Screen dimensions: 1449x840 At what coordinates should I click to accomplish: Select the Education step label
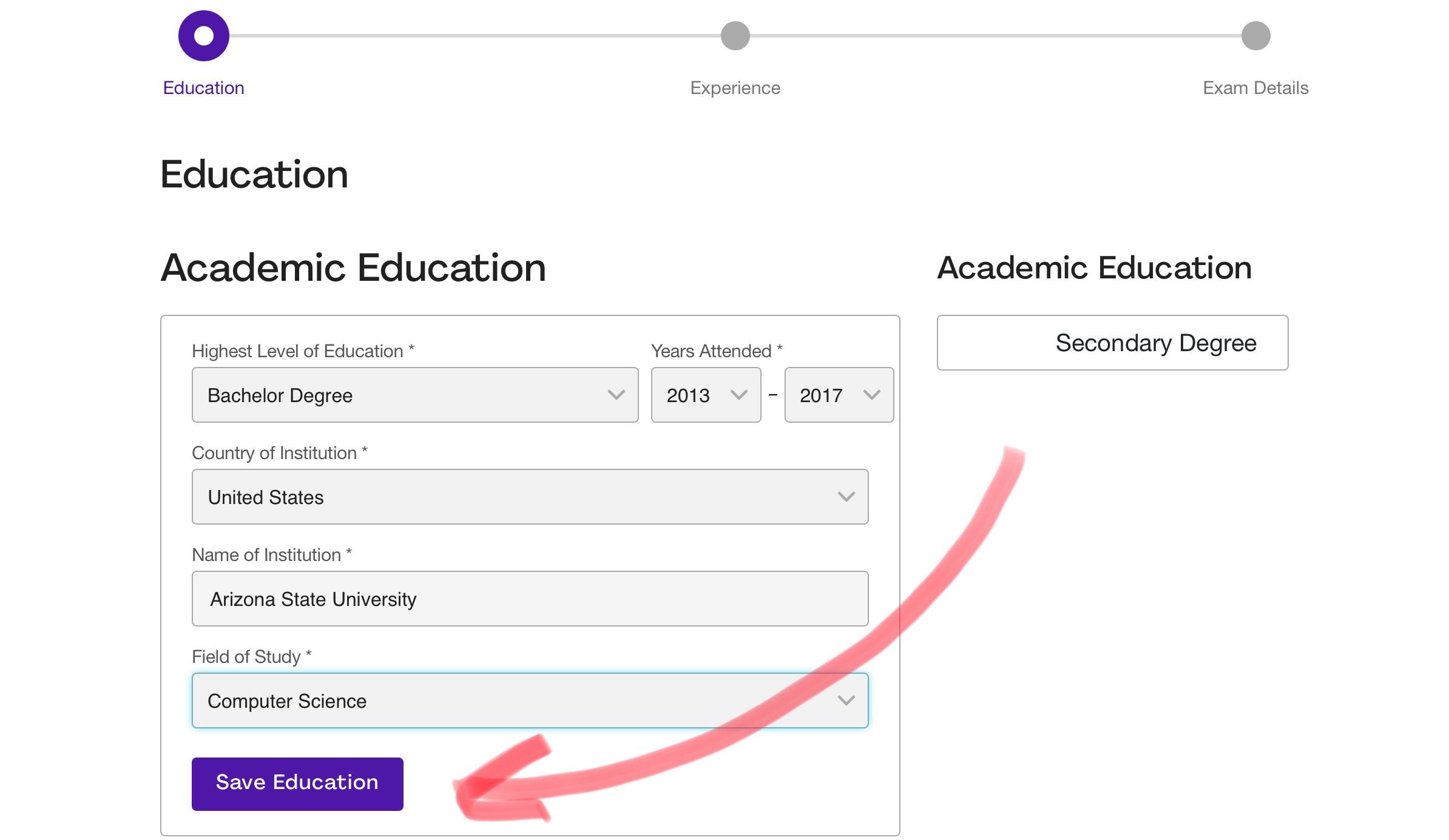click(203, 88)
